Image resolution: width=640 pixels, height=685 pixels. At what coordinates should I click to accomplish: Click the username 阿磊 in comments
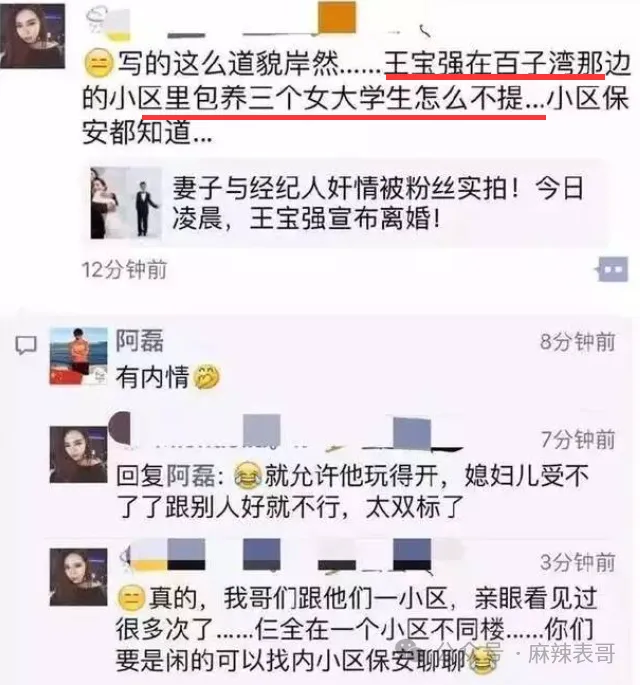[x=139, y=341]
